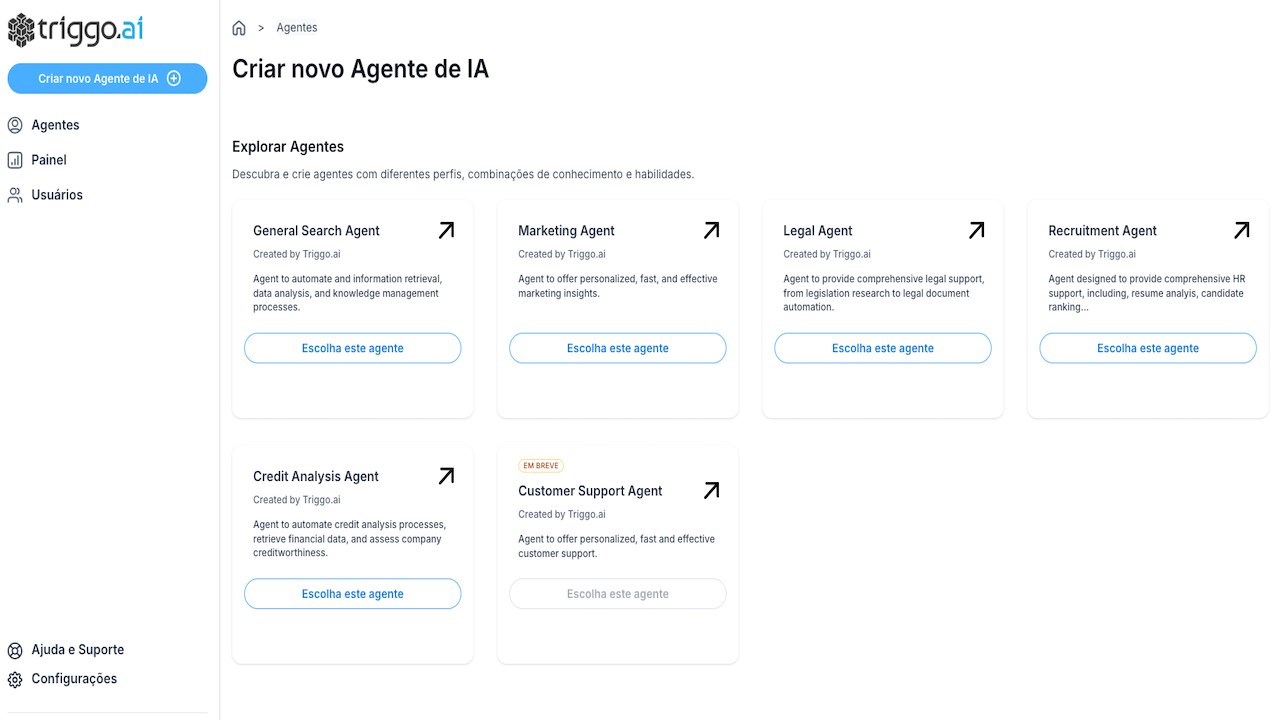The image size is (1280, 720).
Task: Open Recruitment Agent arrow icon
Action: coord(1241,230)
